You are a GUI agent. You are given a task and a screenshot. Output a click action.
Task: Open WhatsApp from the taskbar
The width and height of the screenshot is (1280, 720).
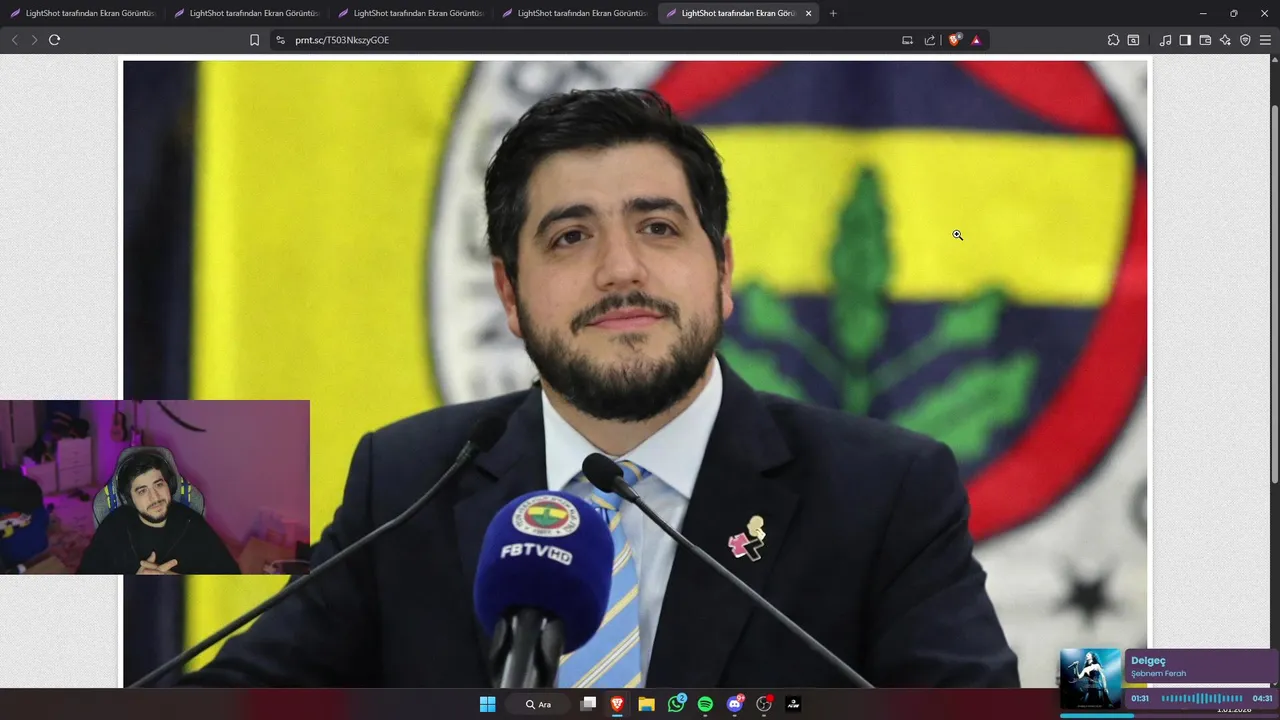click(x=676, y=704)
